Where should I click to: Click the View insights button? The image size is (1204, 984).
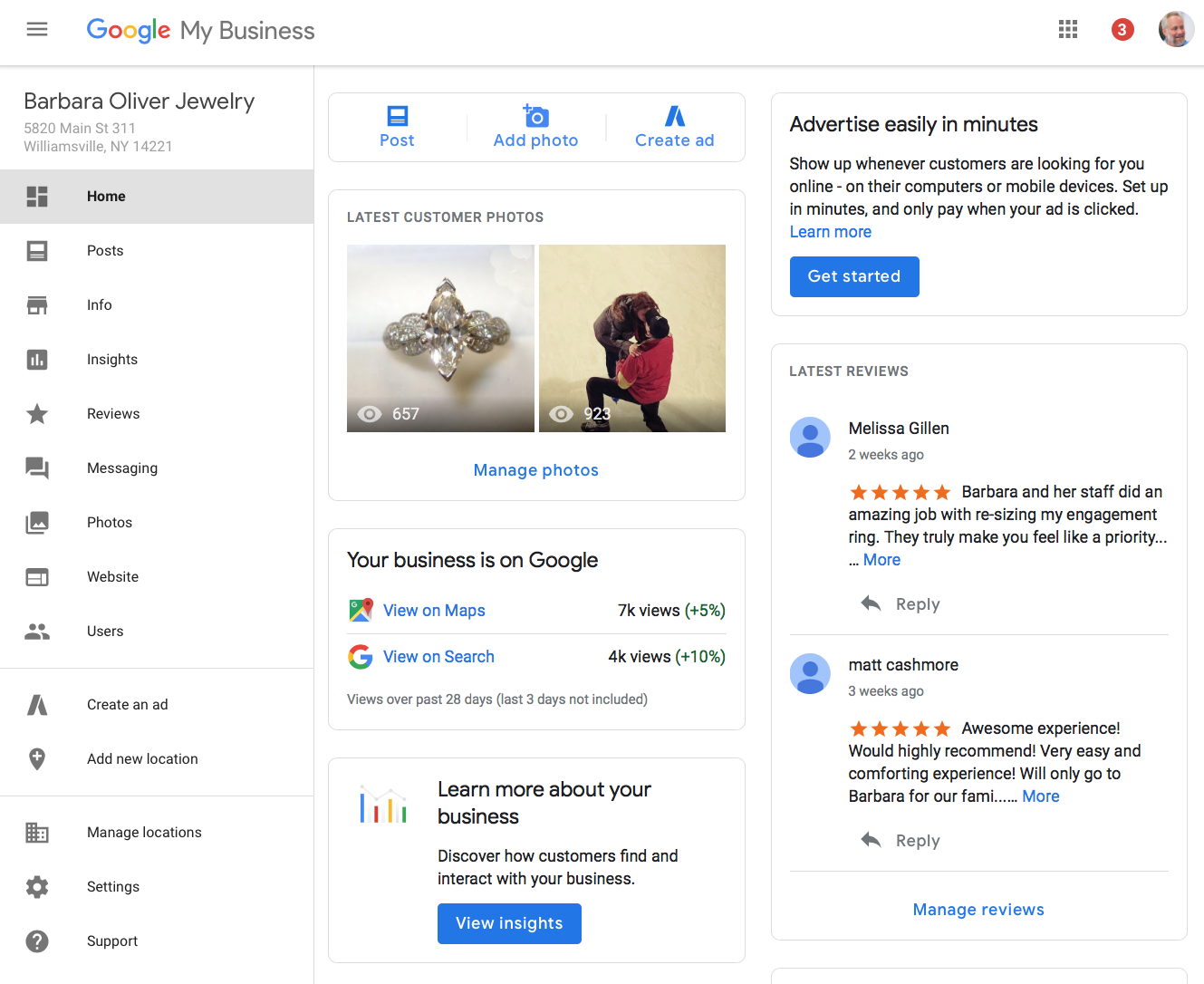coord(509,923)
